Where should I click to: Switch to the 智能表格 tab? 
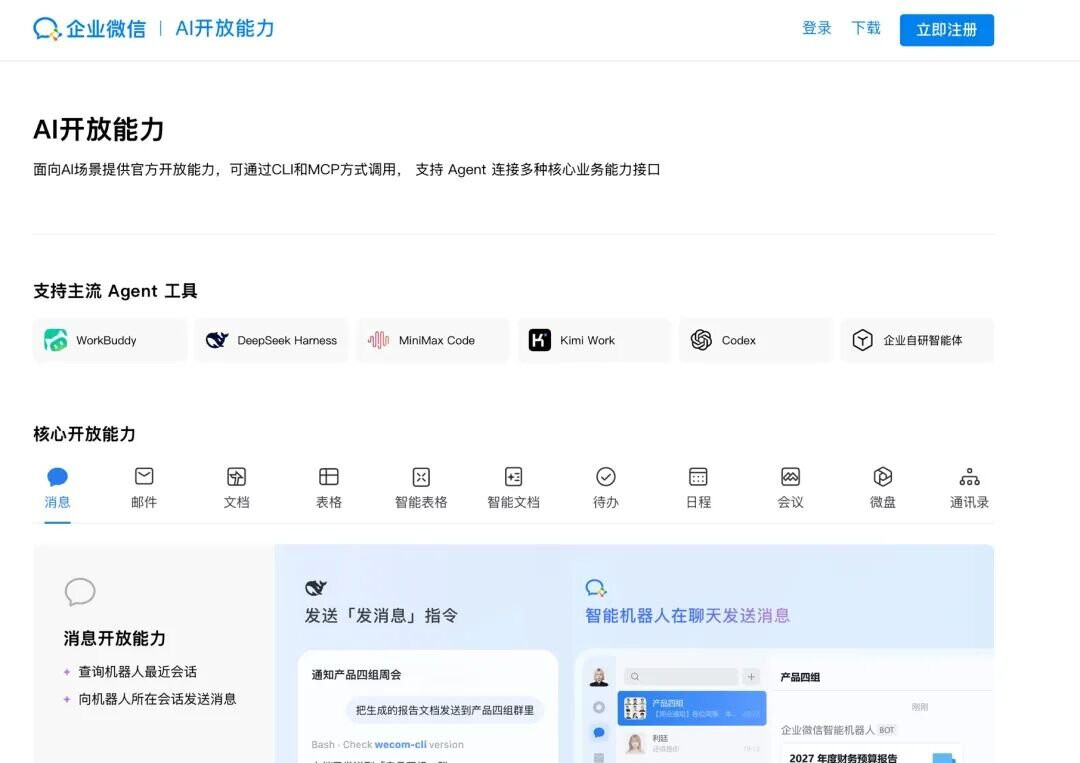coord(421,502)
